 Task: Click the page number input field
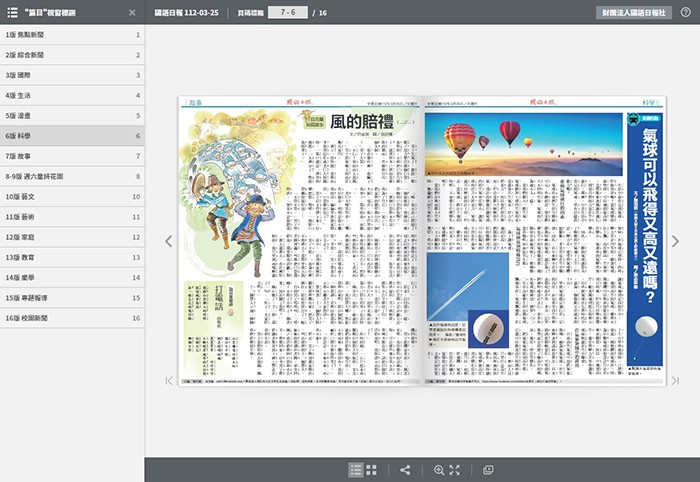click(x=287, y=13)
